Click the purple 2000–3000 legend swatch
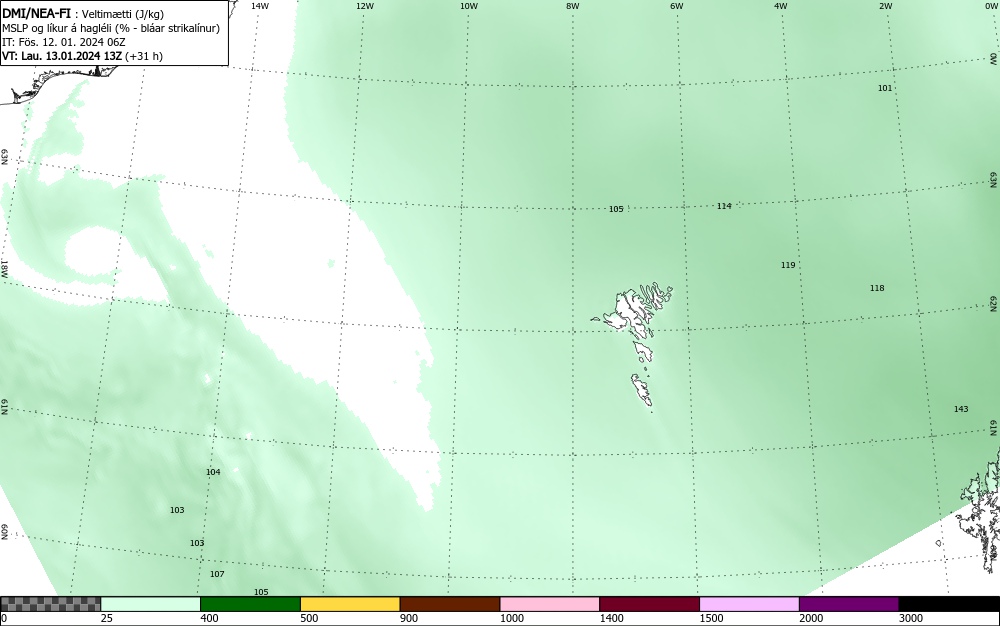This screenshot has width=1000, height=626. click(849, 604)
